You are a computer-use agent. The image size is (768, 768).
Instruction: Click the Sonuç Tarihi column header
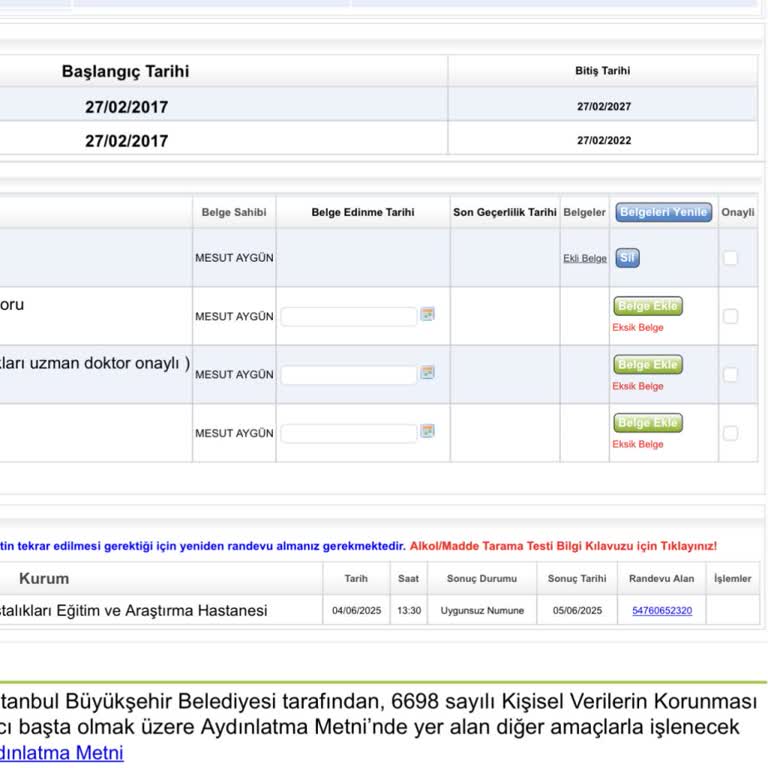[x=577, y=578]
